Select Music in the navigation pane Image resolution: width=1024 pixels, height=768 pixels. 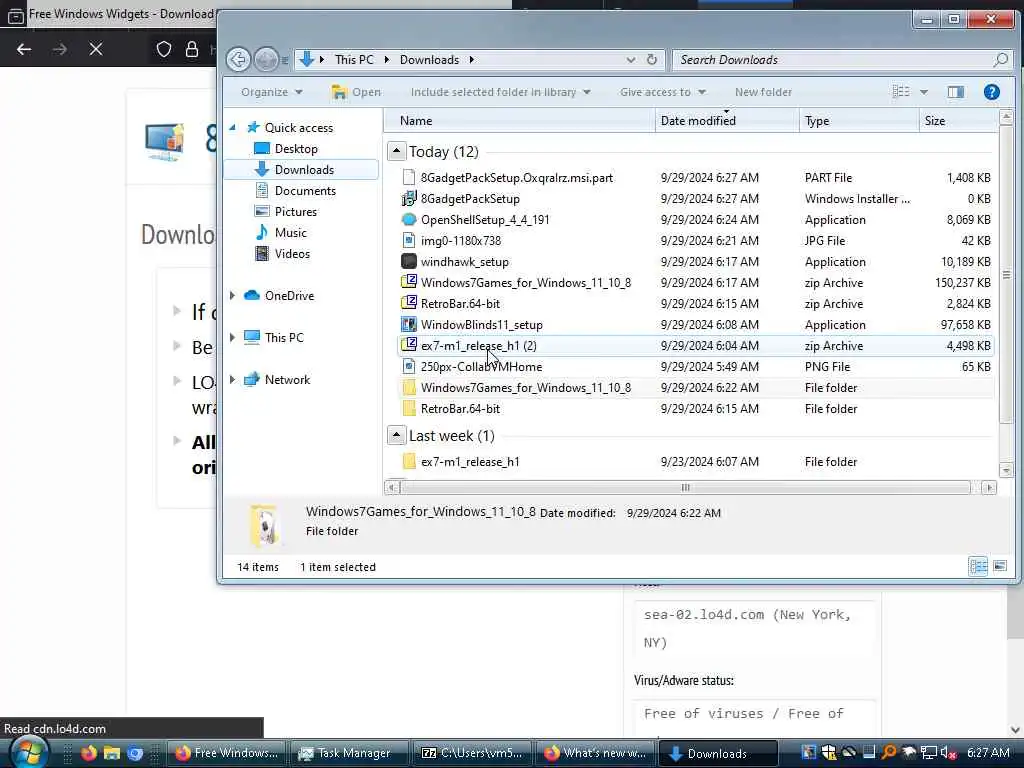[x=290, y=232]
